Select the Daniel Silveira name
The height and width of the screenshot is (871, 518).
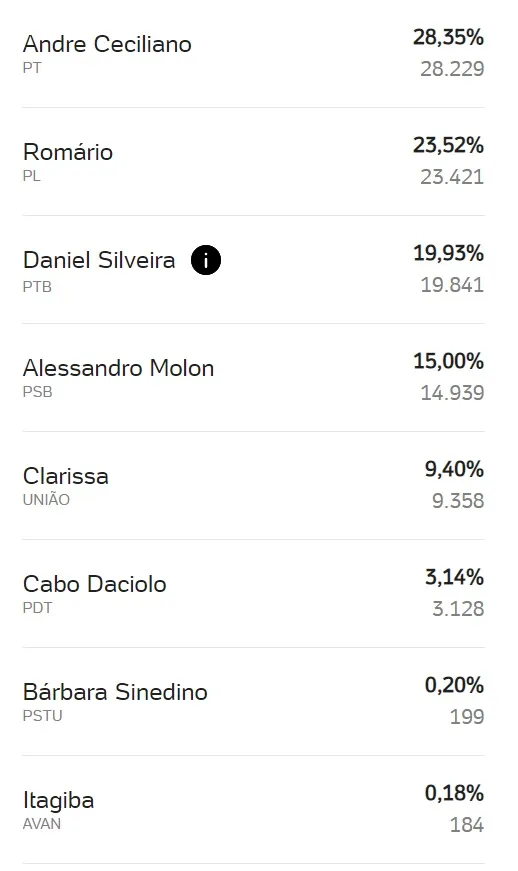point(99,259)
